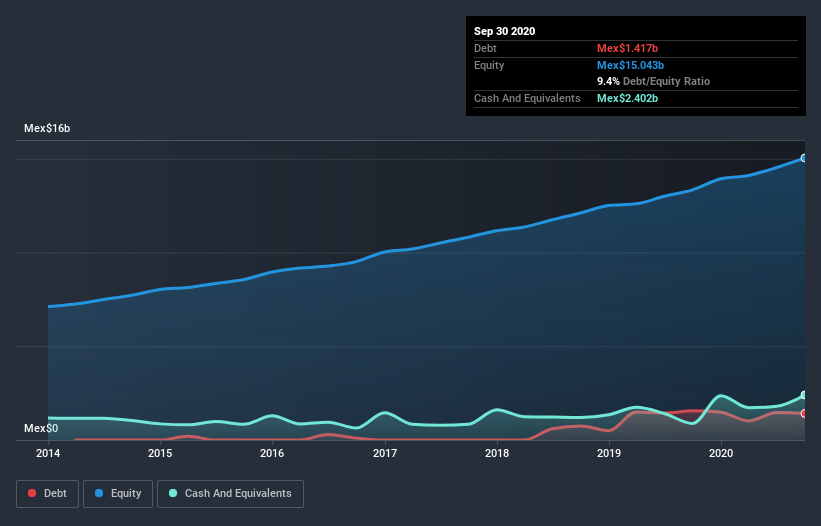Click the red Debt legend dot
This screenshot has width=821, height=526.
[x=32, y=493]
